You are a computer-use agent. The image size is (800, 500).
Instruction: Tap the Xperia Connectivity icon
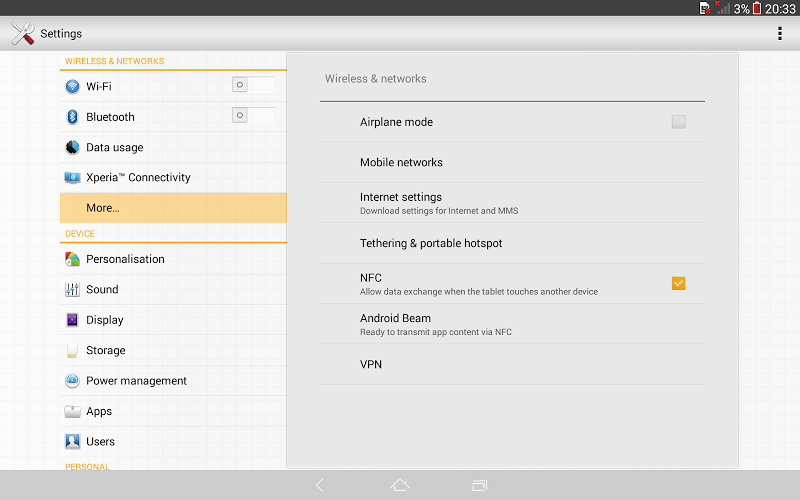tap(72, 178)
